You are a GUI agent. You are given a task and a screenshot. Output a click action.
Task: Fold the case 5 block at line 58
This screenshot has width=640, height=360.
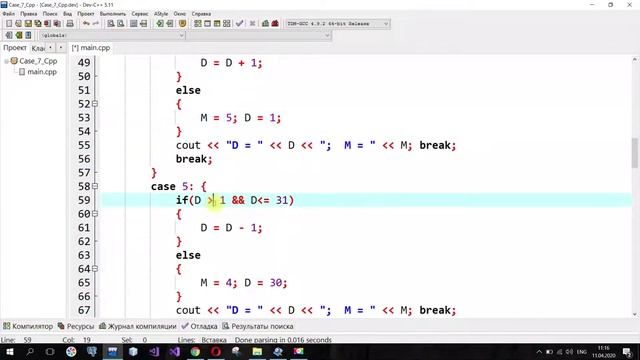click(95, 187)
